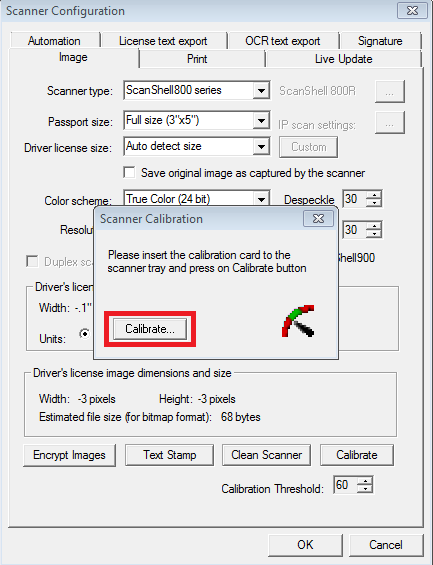Select the Units radio button
The width and height of the screenshot is (433, 565).
[84, 334]
